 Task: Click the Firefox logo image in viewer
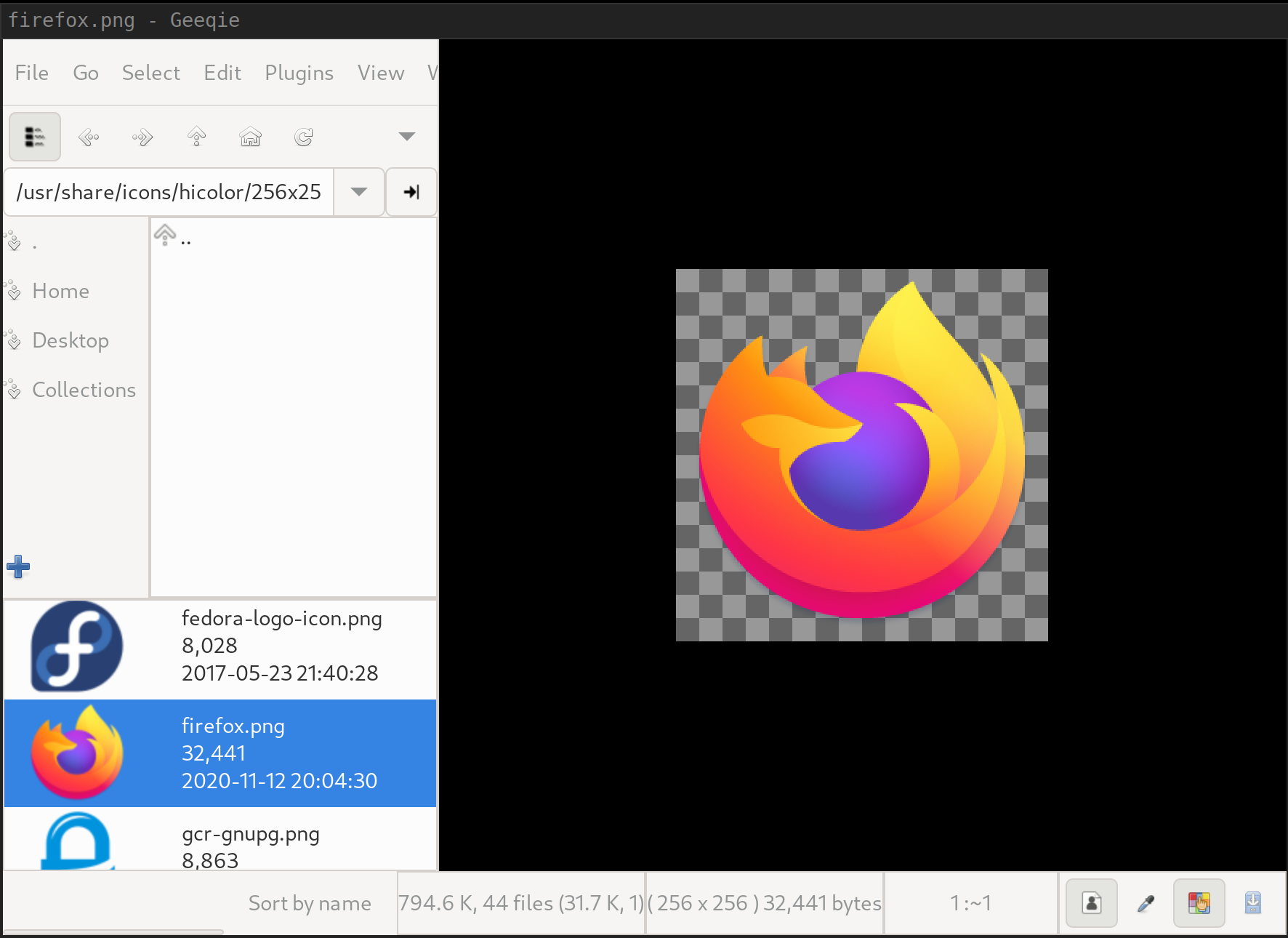click(x=862, y=455)
